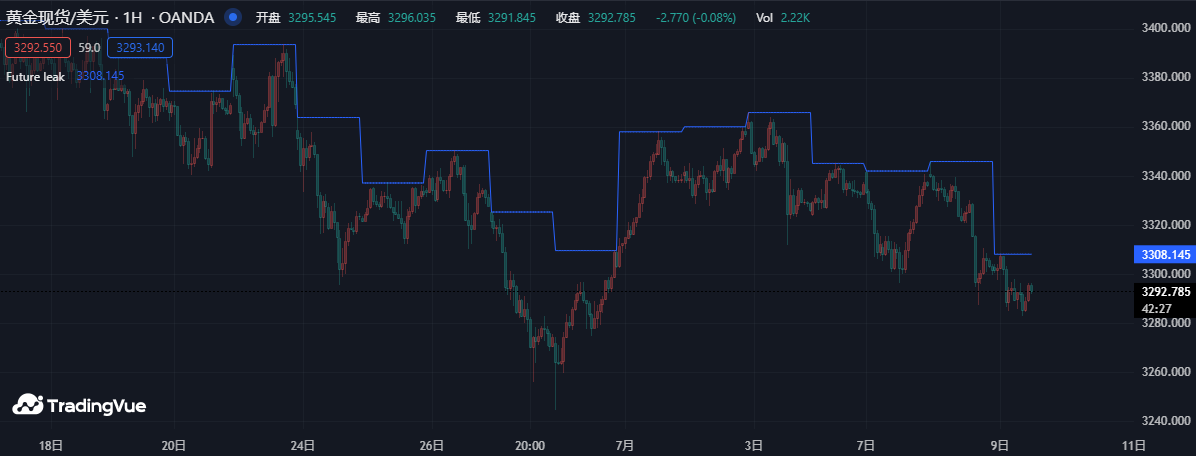Image resolution: width=1196 pixels, height=456 pixels.
Task: Click the 开盘 open price value 3295.545
Action: click(x=312, y=18)
